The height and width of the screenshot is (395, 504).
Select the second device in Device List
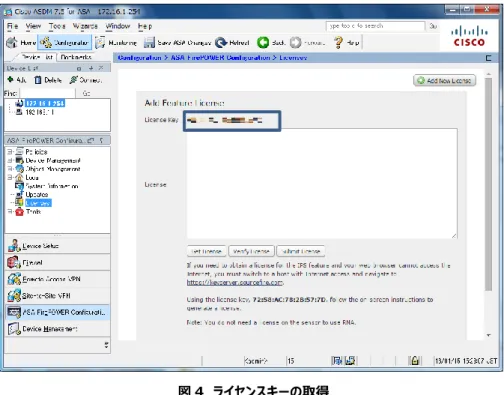tap(39, 112)
